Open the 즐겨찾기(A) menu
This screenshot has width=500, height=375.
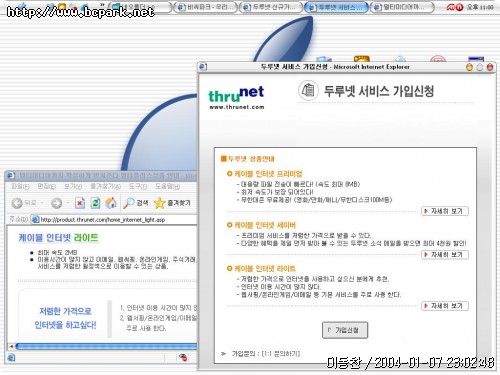click(106, 186)
